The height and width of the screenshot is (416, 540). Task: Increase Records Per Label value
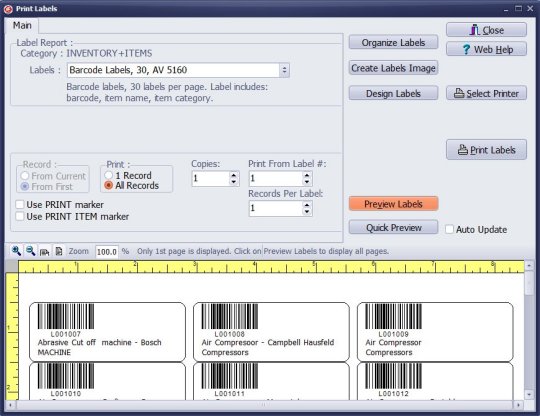pyautogui.click(x=307, y=205)
